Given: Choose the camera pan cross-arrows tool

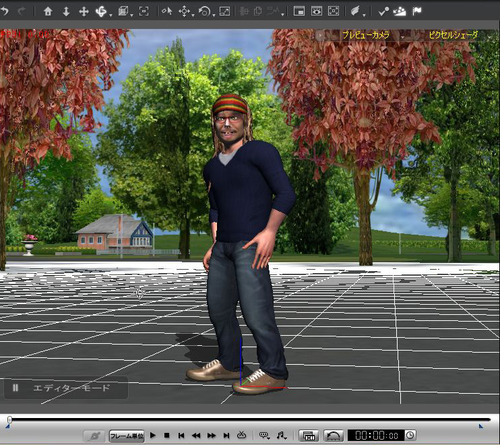Looking at the screenshot, I should (83, 12).
